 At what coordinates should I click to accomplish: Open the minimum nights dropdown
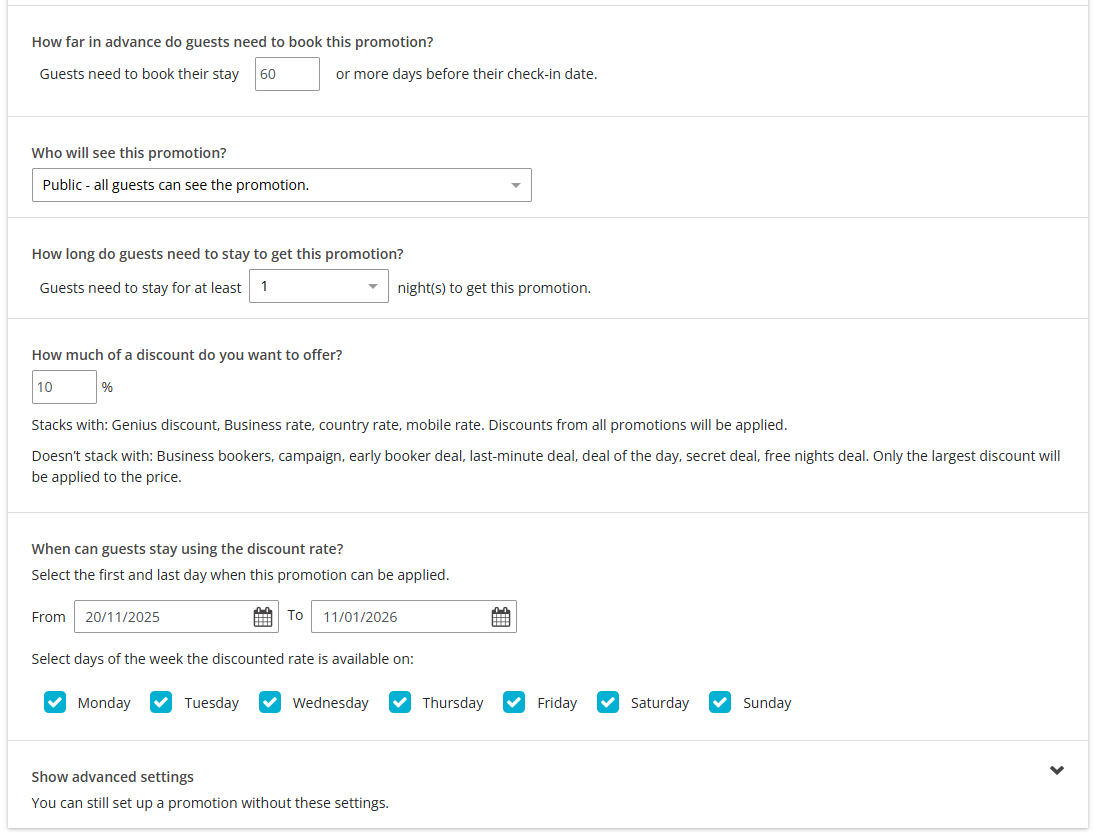(x=318, y=287)
